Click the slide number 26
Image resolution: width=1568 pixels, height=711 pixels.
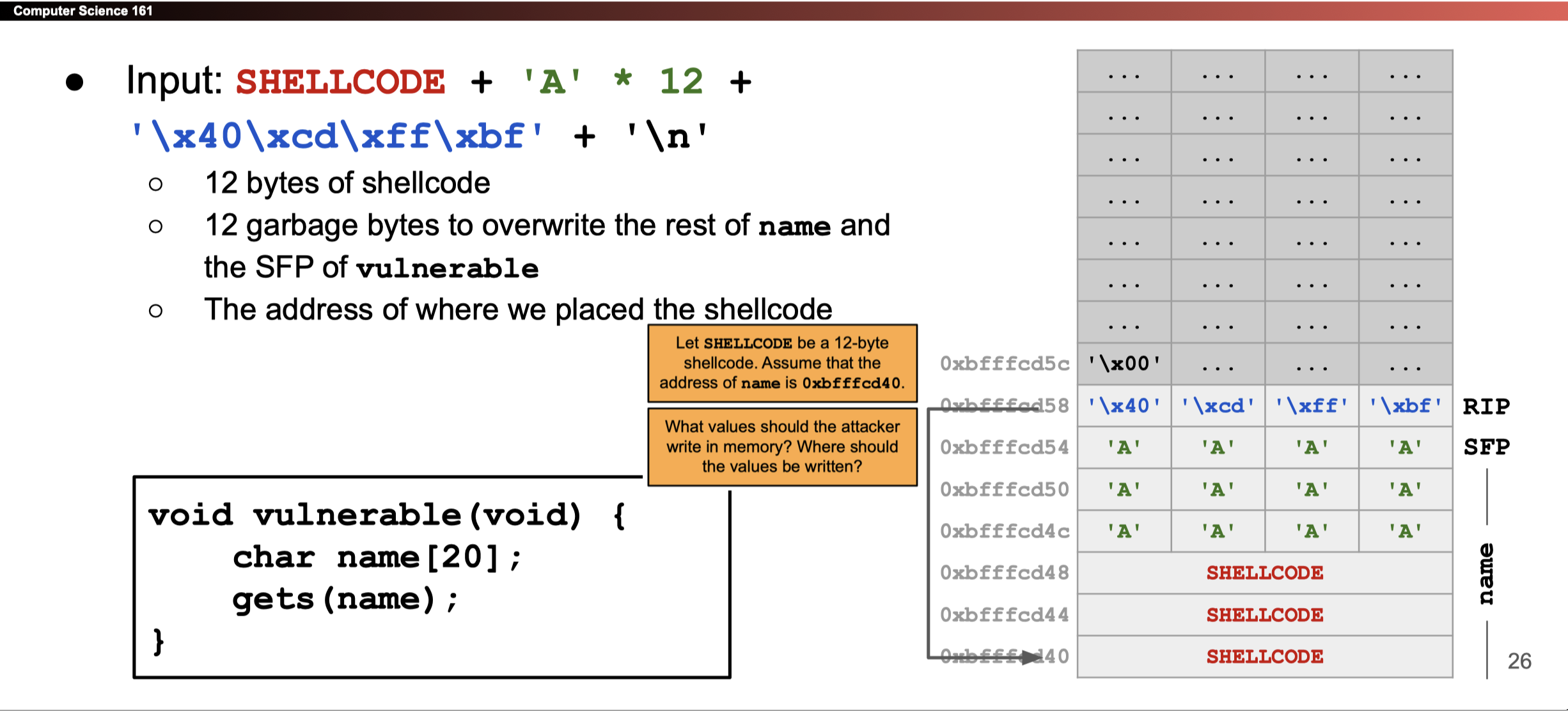click(x=1519, y=661)
